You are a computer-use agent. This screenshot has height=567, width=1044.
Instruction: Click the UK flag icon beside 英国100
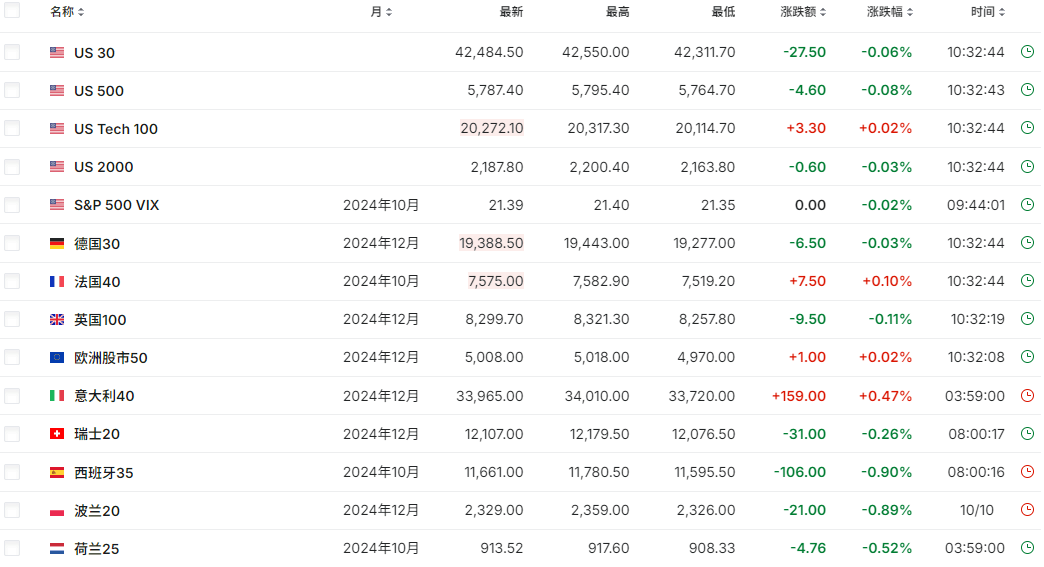(57, 320)
